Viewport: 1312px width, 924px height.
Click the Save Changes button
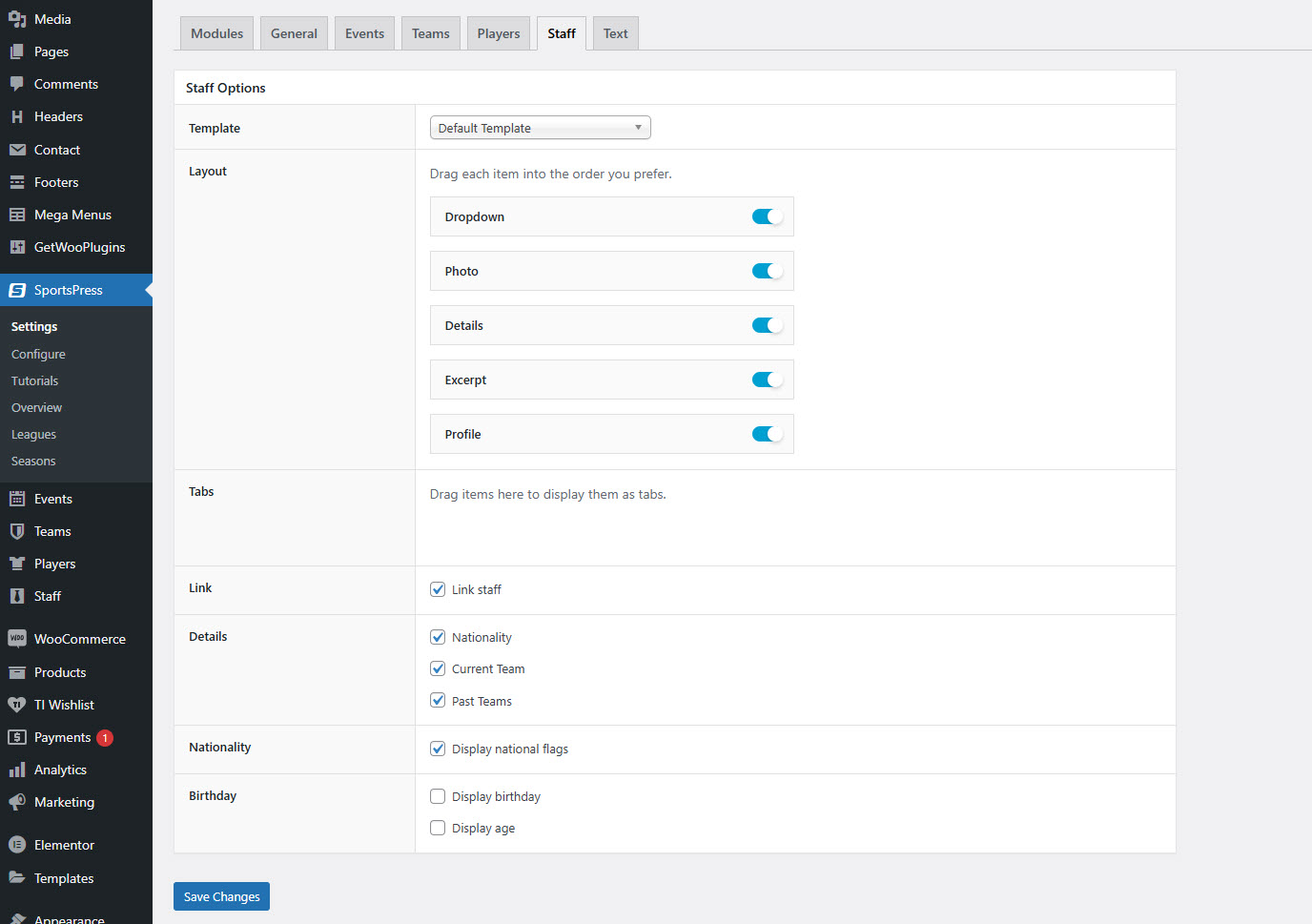(x=221, y=896)
